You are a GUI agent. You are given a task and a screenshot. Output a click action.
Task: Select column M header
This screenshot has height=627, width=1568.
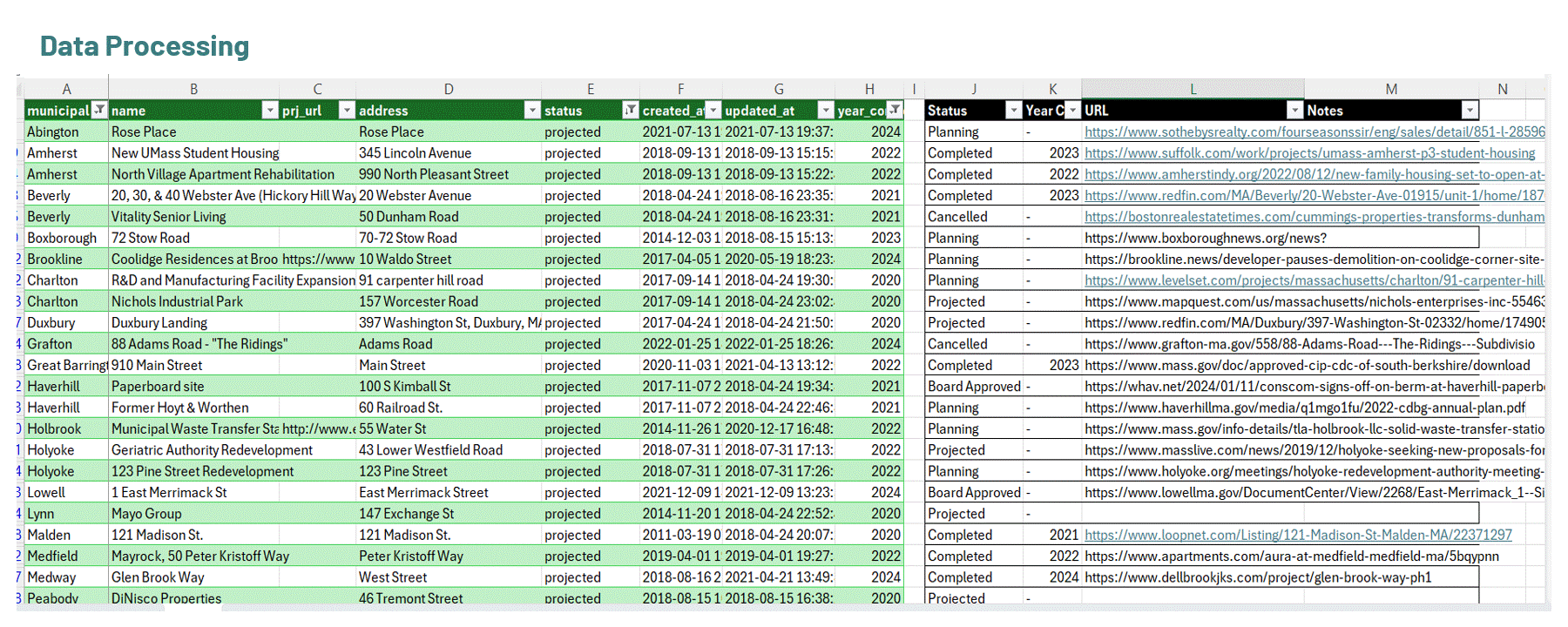[x=1391, y=89]
